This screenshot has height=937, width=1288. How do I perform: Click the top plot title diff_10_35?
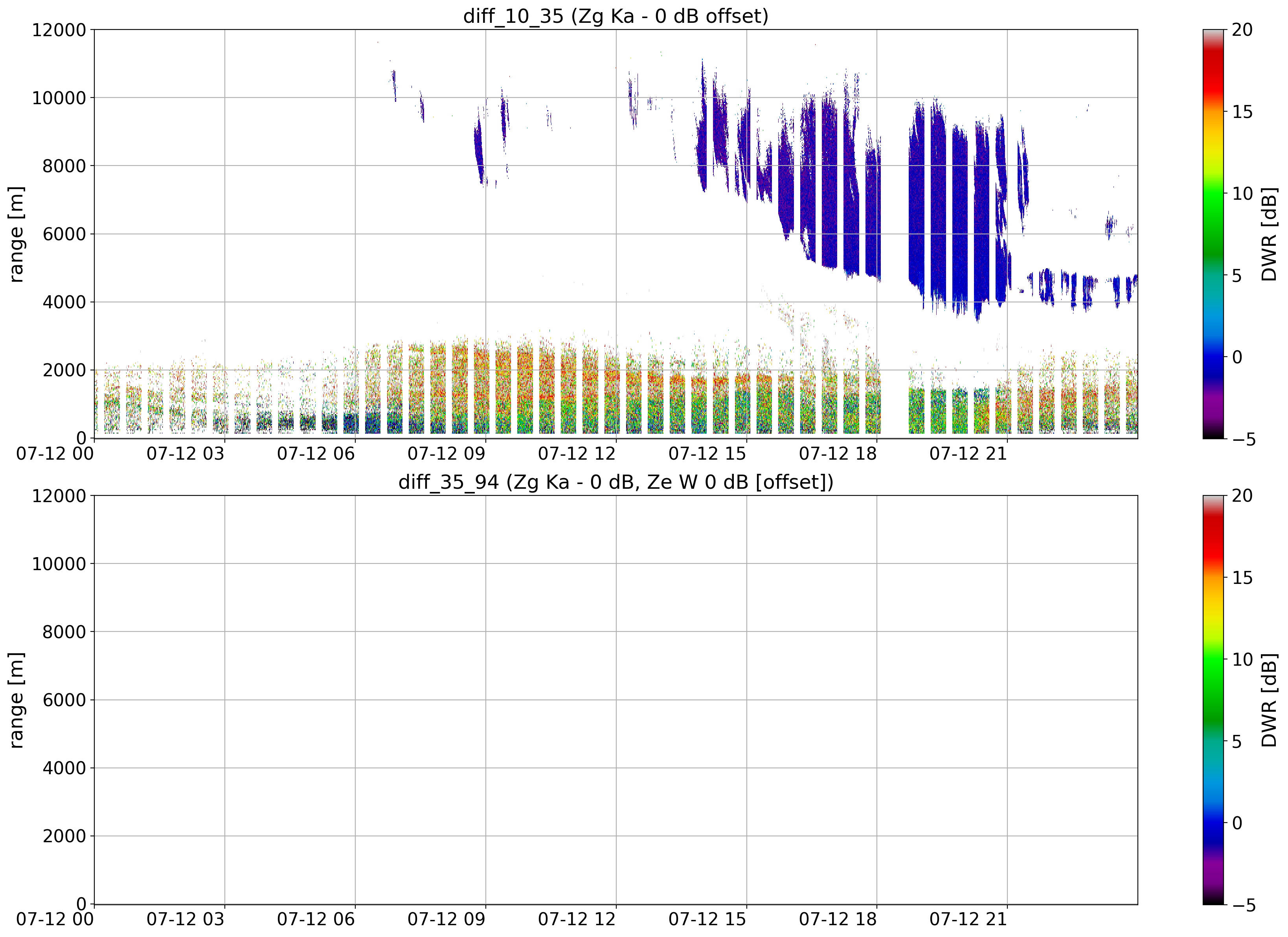[x=616, y=16]
